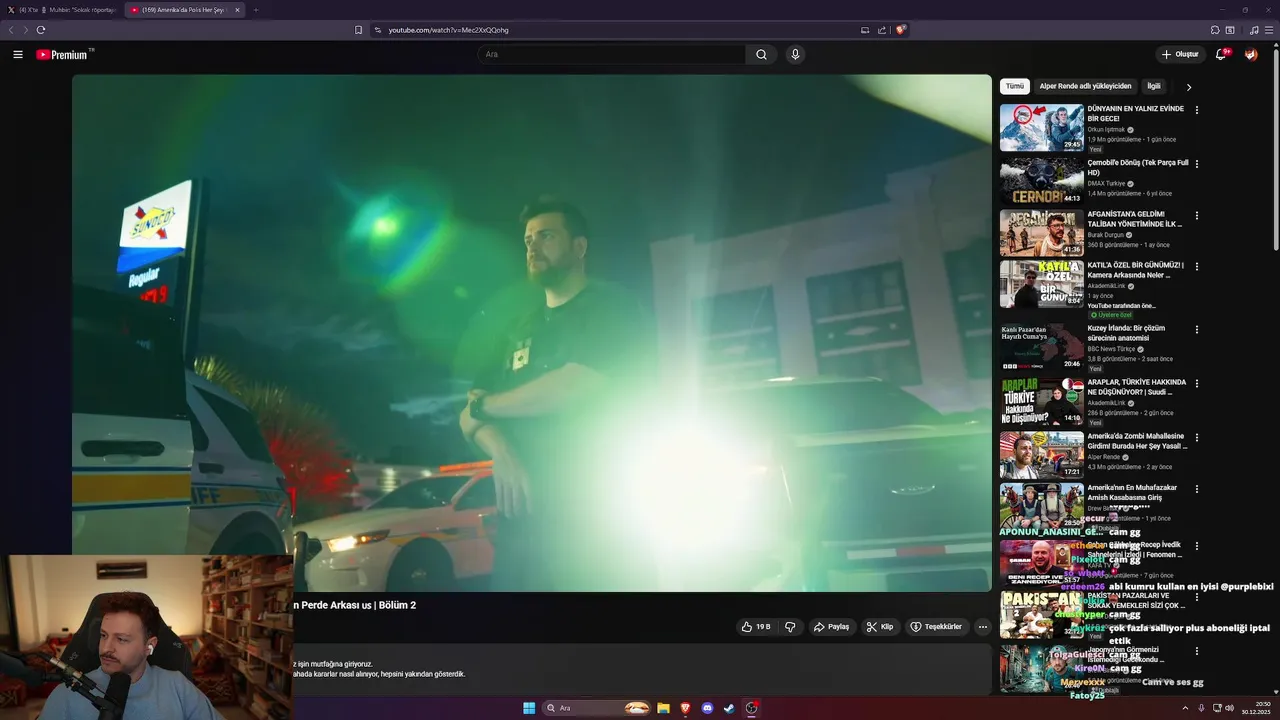Click the Windows taskbar search box
Screen dimensions: 1280x720
coord(598,708)
